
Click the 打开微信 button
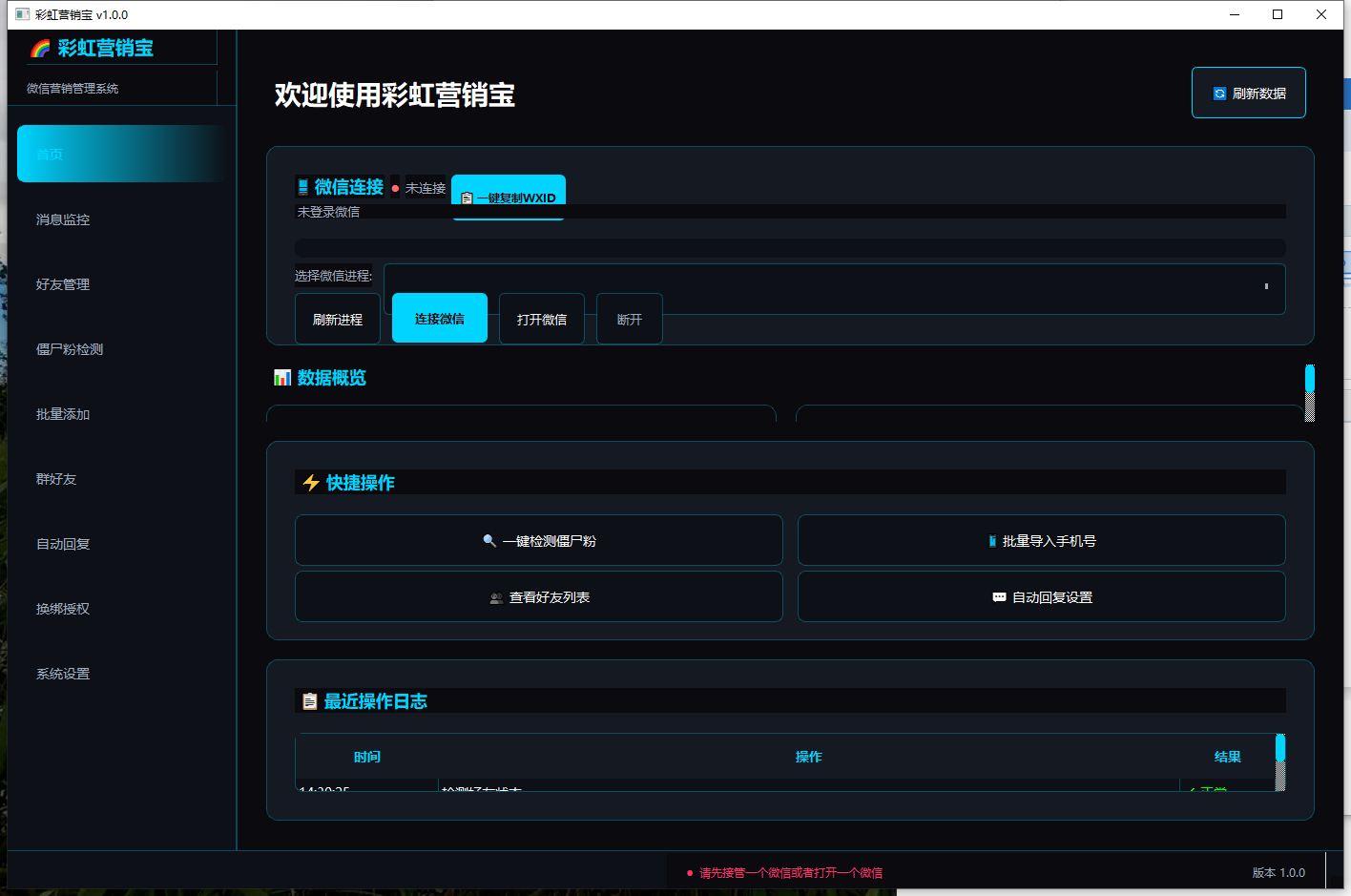click(542, 319)
